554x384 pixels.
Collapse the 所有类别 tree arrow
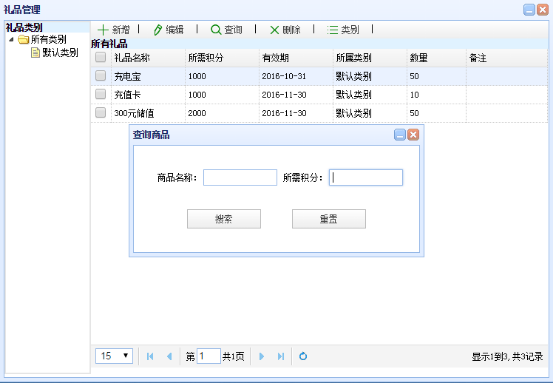11,40
